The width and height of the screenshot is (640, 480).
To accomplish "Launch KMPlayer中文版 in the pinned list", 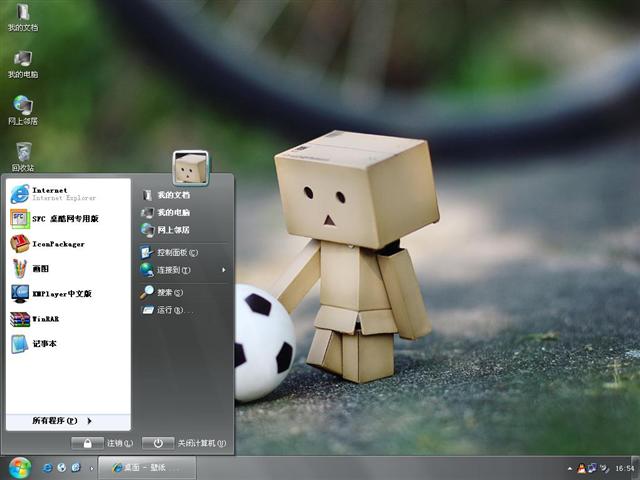I will [55, 293].
